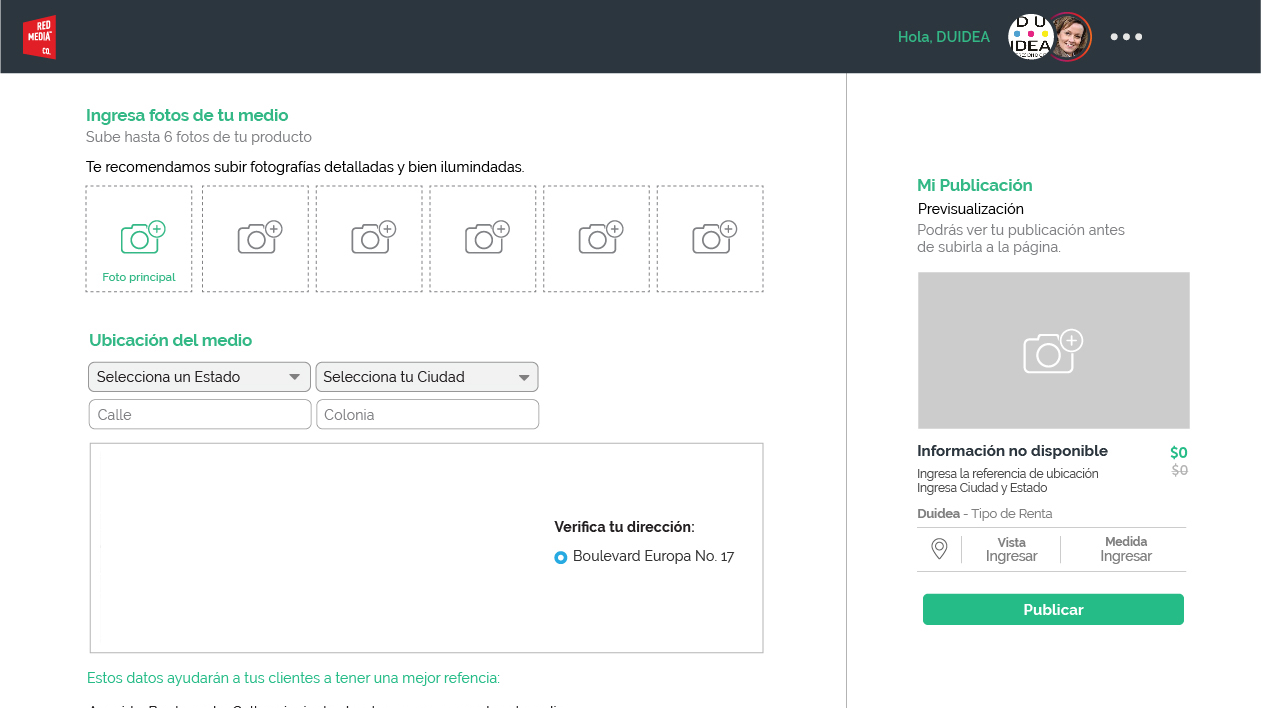Click the user profile photo avatar
The height and width of the screenshot is (708, 1261).
pyautogui.click(x=1070, y=37)
